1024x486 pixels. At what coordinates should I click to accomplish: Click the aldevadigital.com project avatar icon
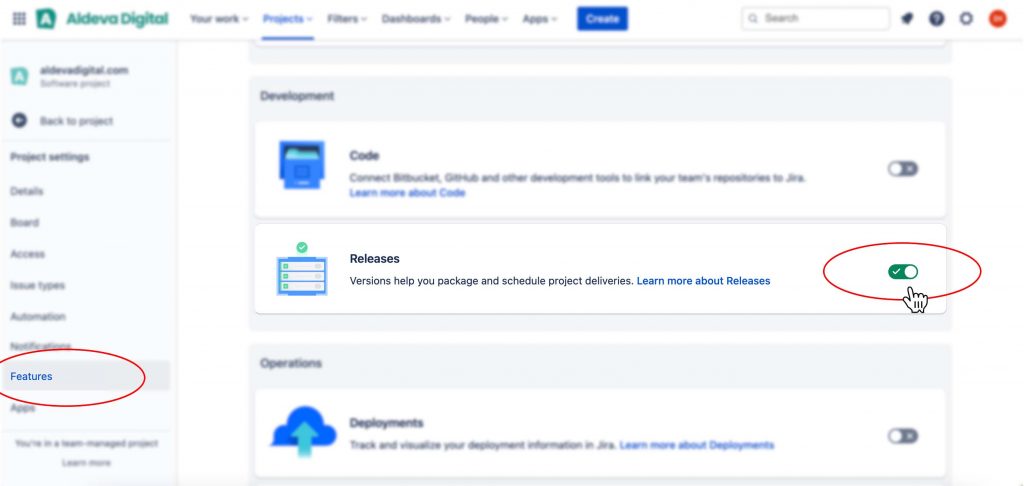click(x=20, y=76)
